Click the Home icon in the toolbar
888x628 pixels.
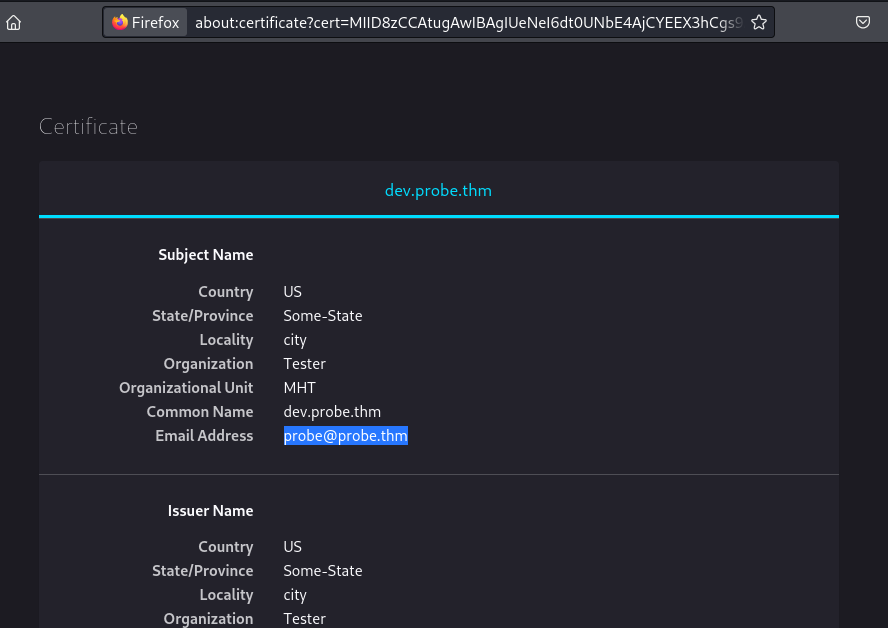coord(14,22)
